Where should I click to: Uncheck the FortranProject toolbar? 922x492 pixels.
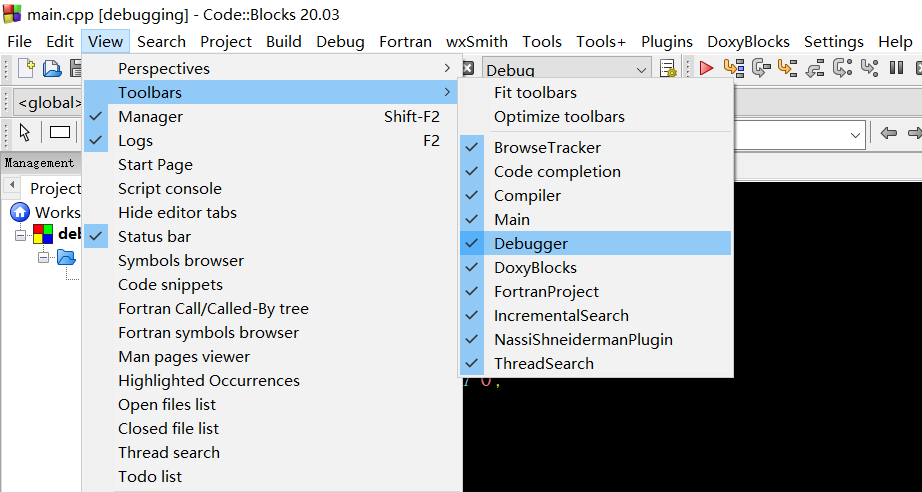tap(596, 292)
